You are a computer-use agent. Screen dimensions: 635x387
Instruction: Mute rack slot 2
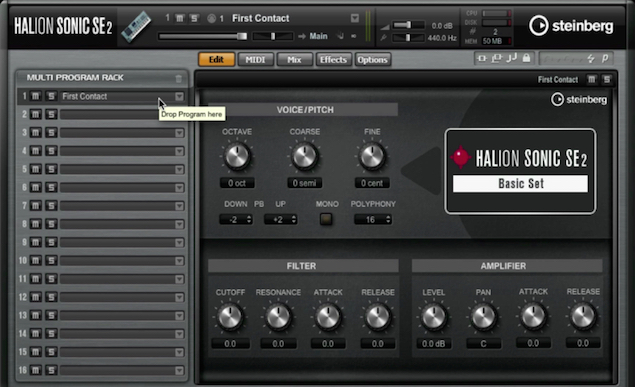coord(36,115)
